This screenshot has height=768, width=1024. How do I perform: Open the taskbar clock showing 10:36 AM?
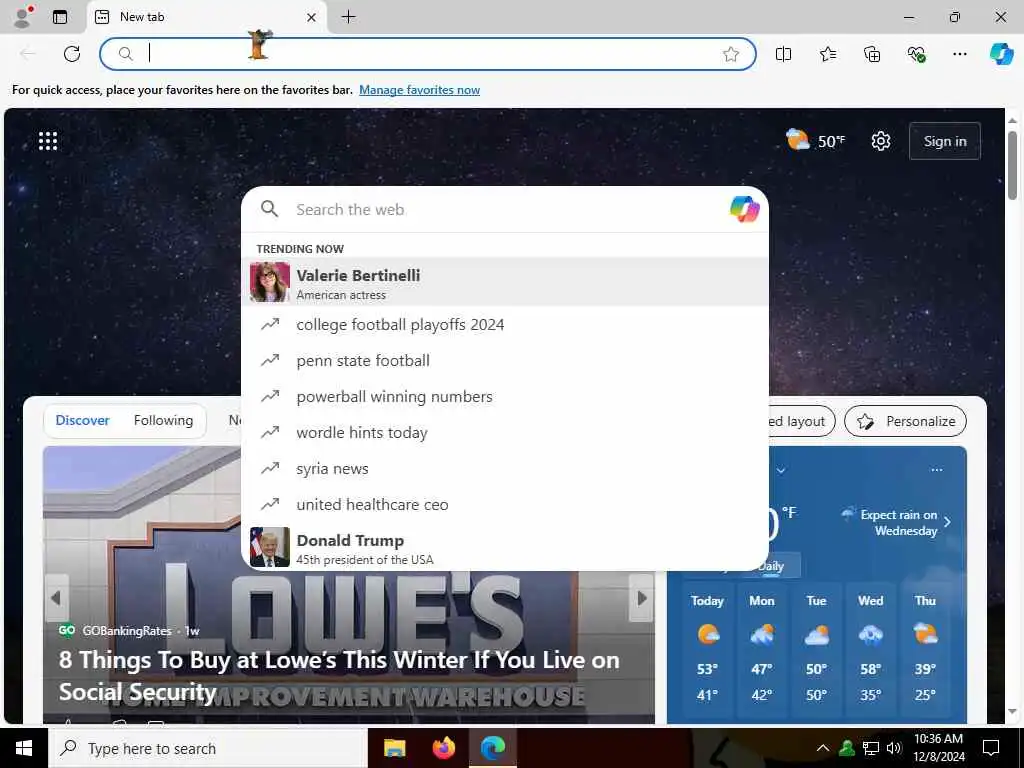938,748
